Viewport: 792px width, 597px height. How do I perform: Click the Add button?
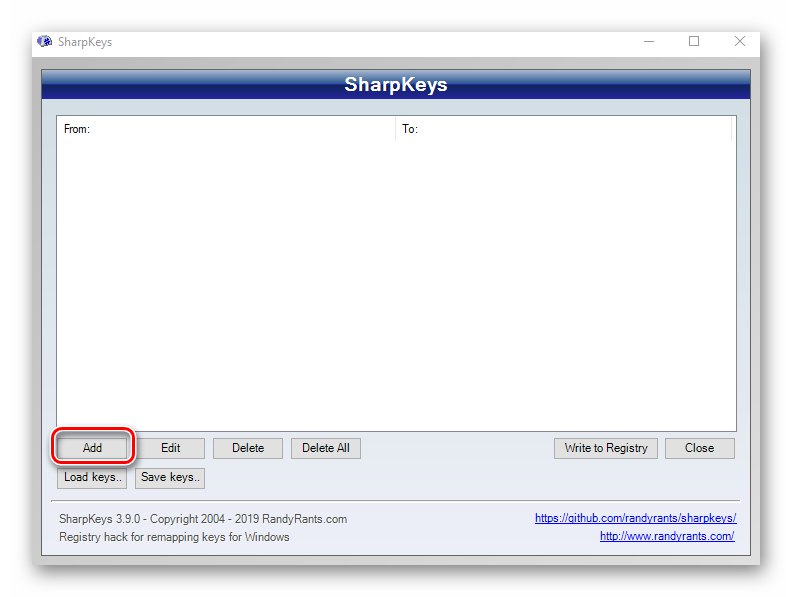tap(92, 447)
